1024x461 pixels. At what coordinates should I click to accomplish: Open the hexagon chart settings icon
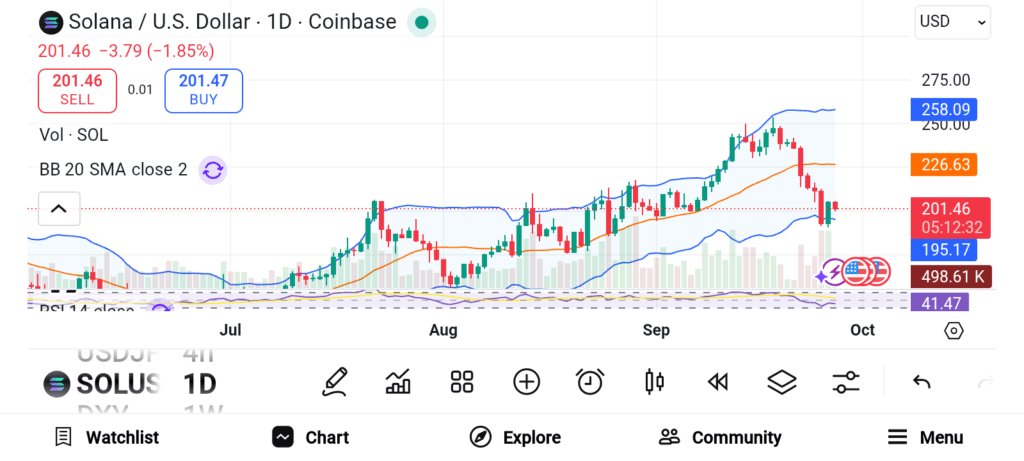pyautogui.click(x=953, y=331)
